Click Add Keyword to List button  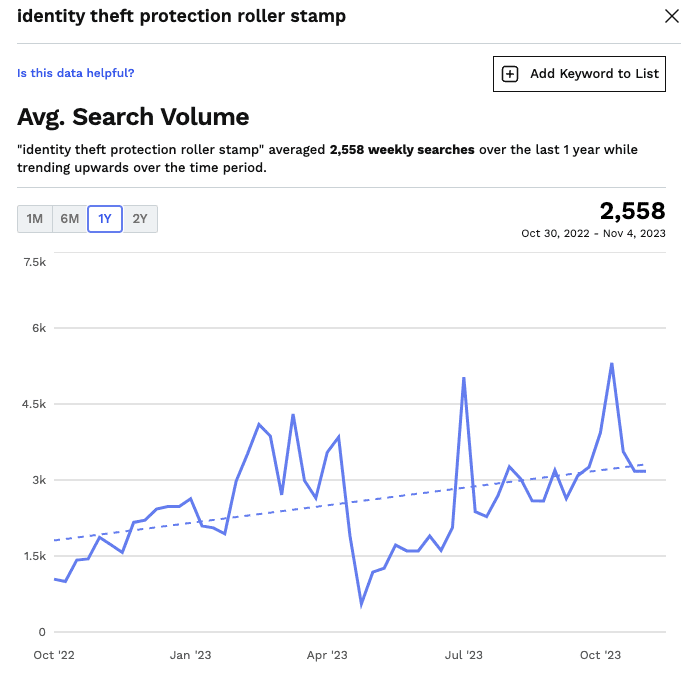click(579, 74)
